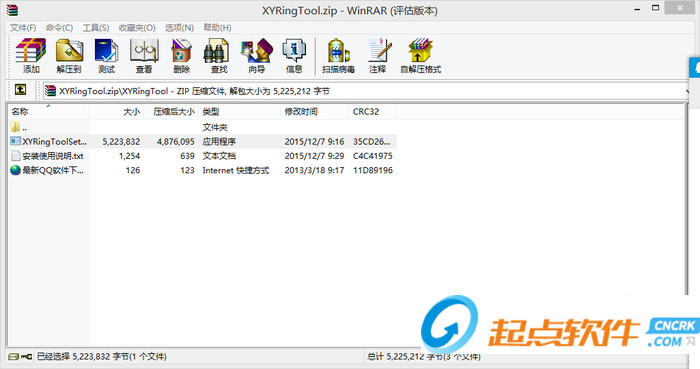Click the size value 126
Screen dimensions: 700x369
click(133, 170)
